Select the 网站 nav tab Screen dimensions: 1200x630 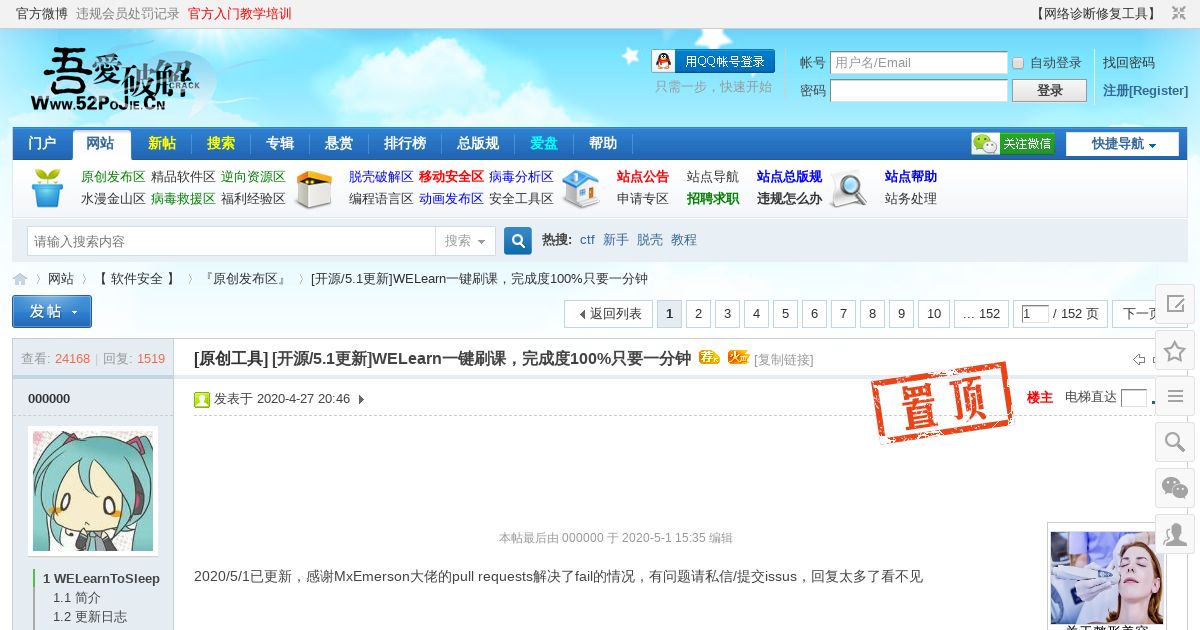point(101,144)
